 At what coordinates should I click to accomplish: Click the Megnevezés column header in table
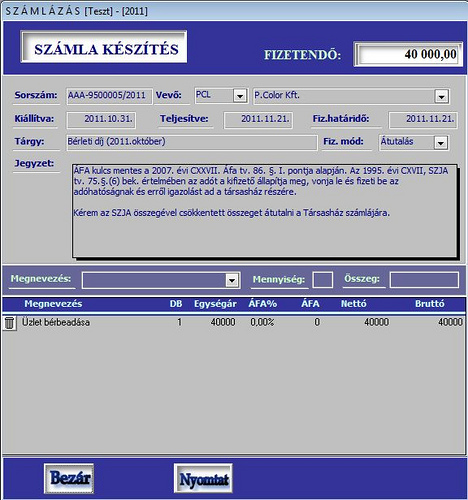point(53,304)
